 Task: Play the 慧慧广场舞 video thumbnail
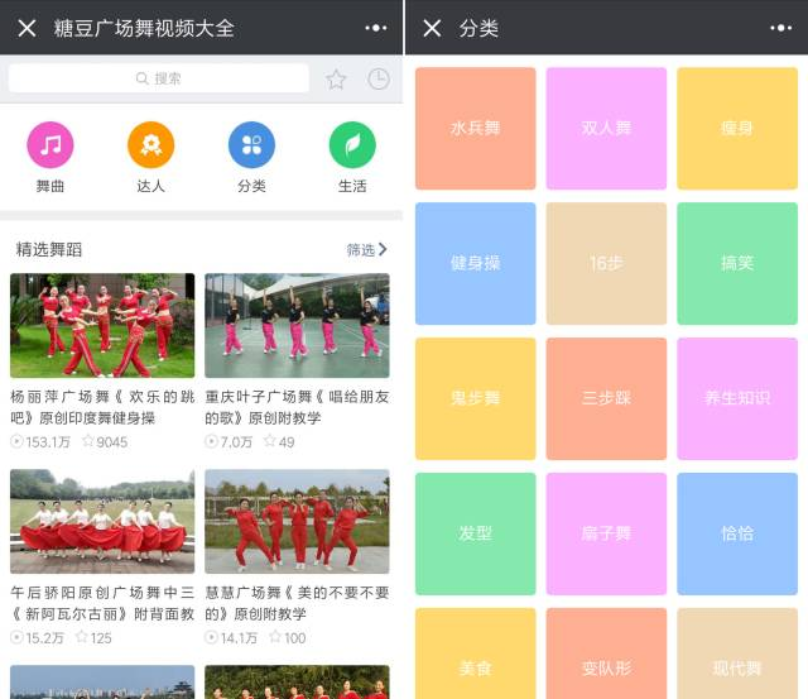[297, 521]
